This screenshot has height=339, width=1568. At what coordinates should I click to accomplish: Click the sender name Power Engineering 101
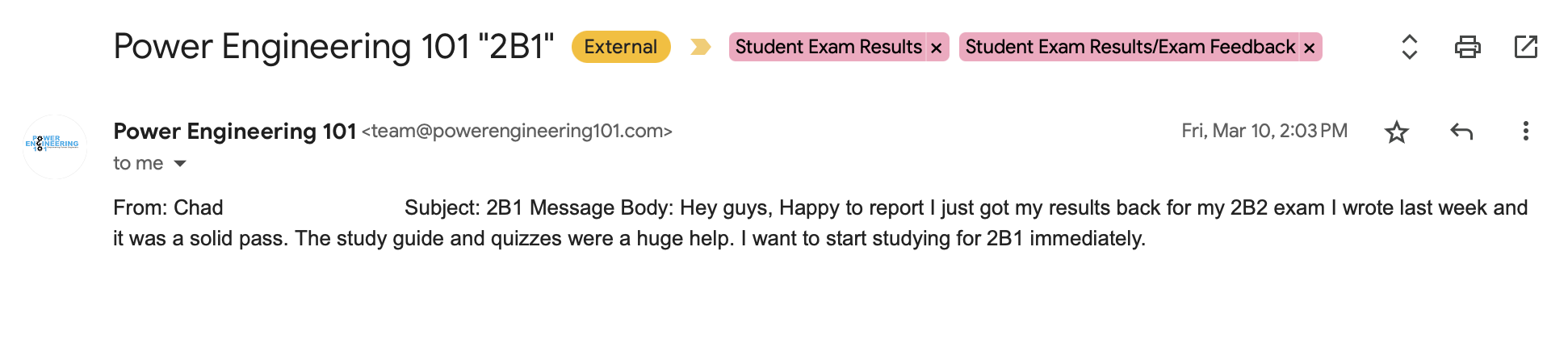234,131
